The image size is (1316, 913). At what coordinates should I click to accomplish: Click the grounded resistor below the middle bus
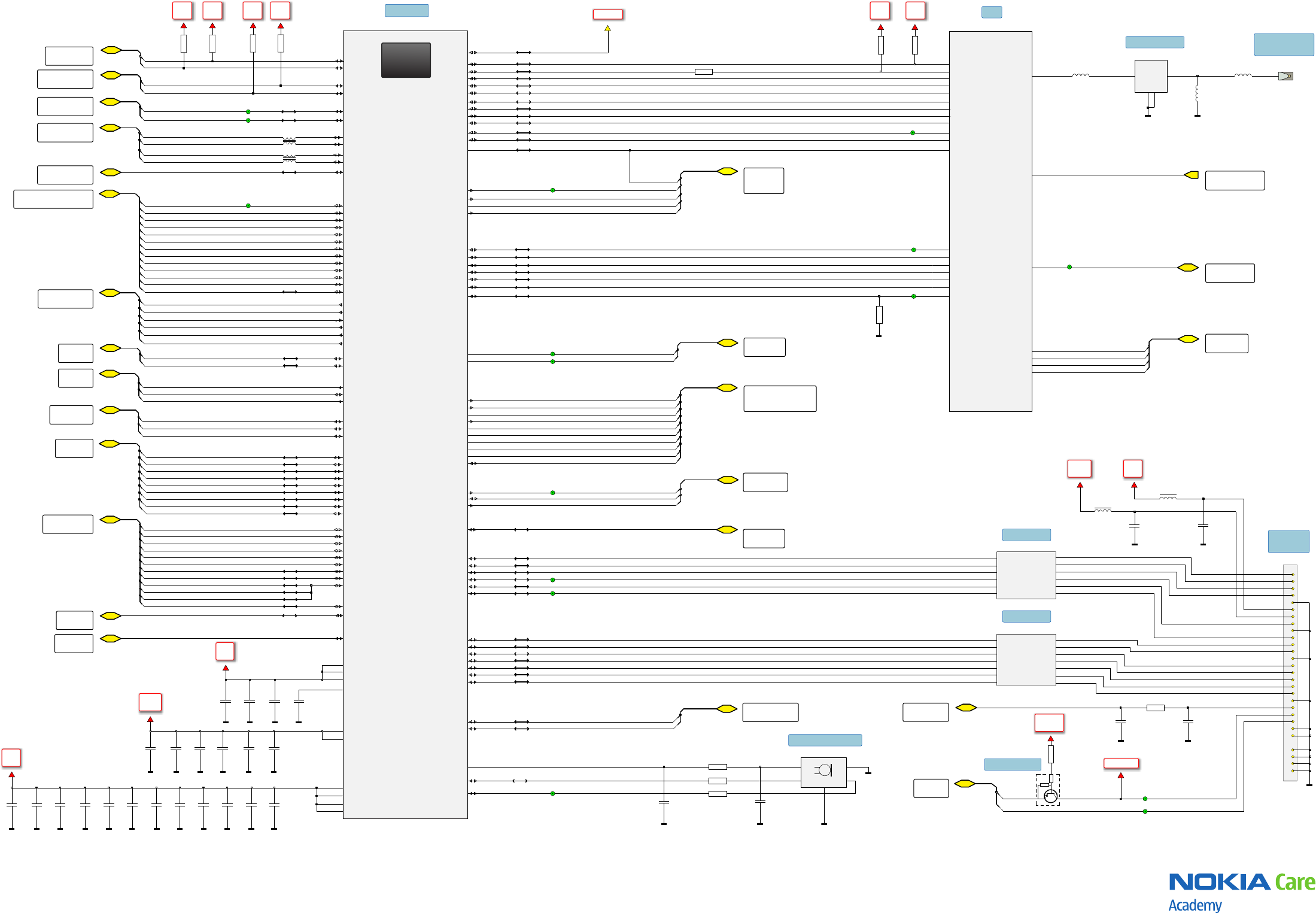pyautogui.click(x=879, y=315)
